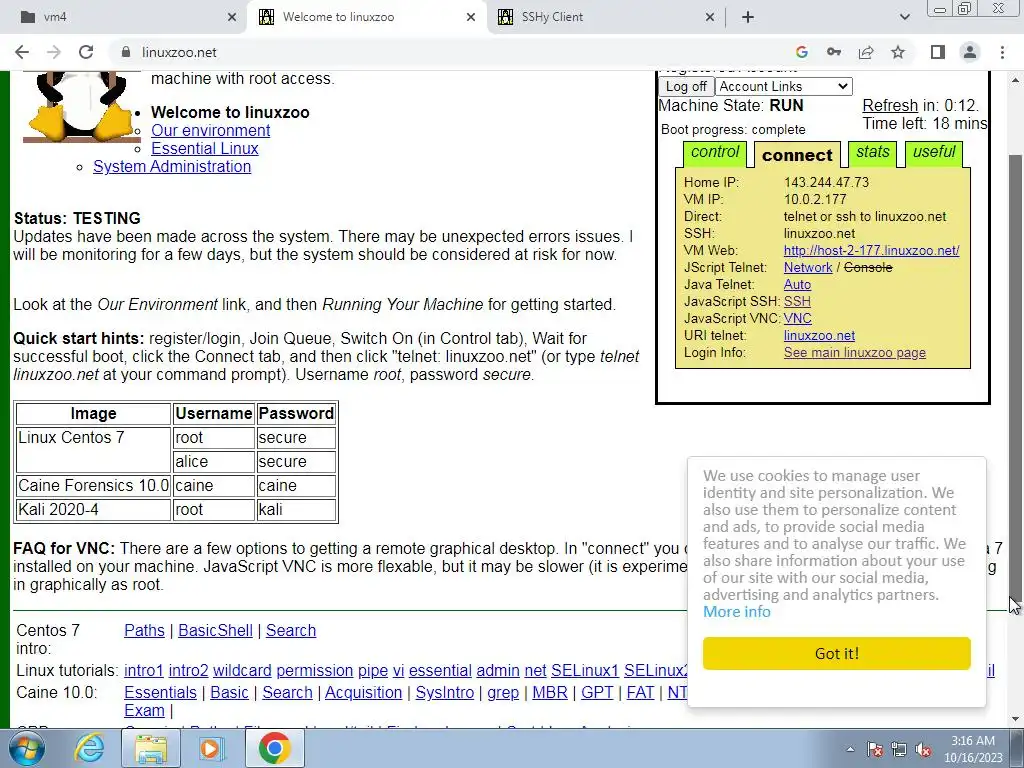Launch Internet Explorer from taskbar
This screenshot has height=768, width=1024.
pyautogui.click(x=89, y=748)
